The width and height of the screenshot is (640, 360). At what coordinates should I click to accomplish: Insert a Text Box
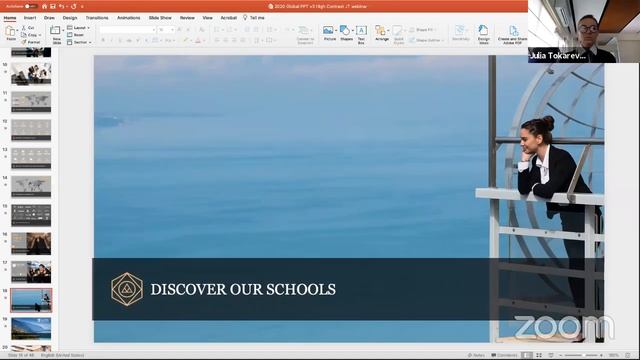point(361,34)
